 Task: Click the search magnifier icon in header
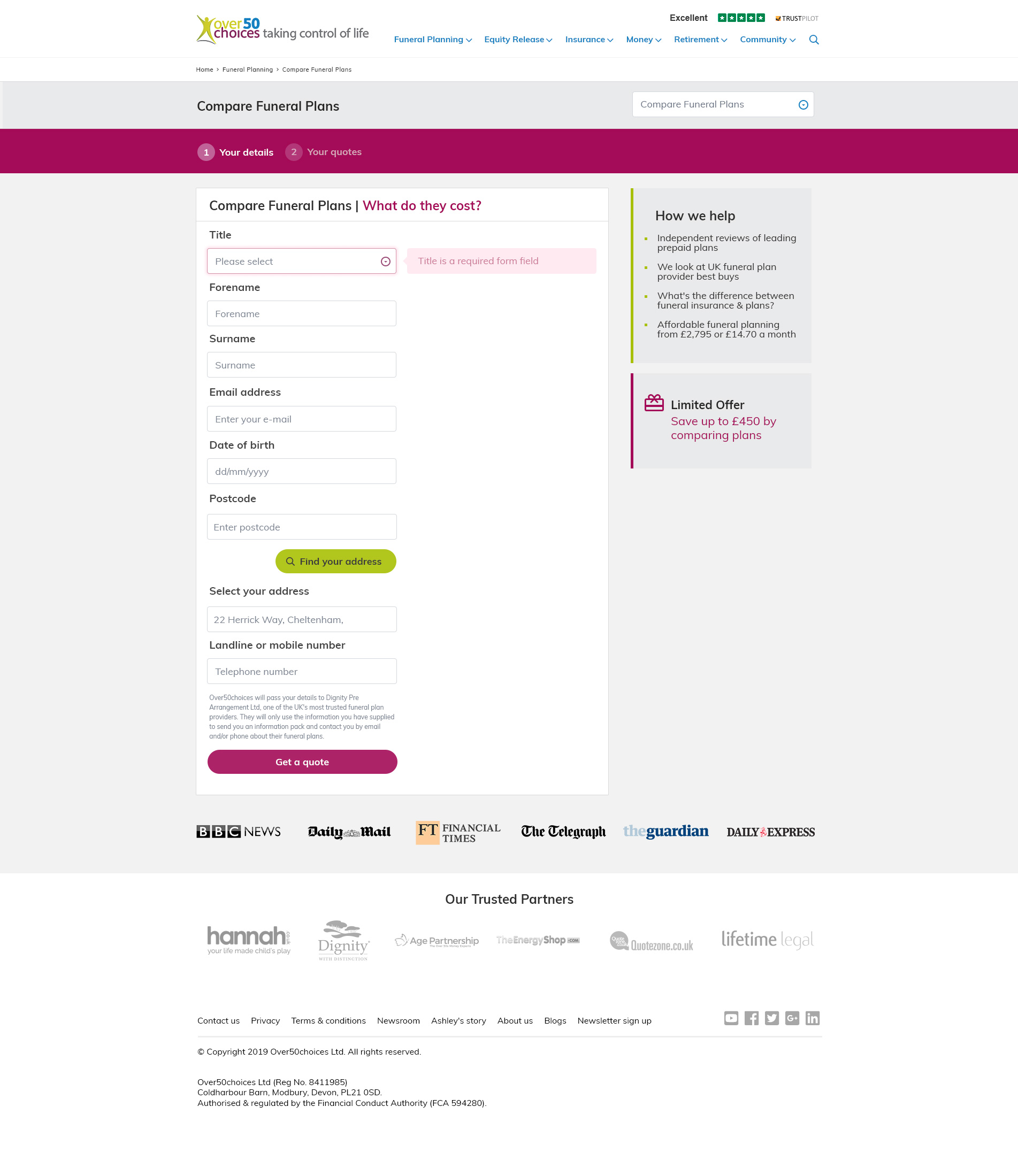[814, 40]
